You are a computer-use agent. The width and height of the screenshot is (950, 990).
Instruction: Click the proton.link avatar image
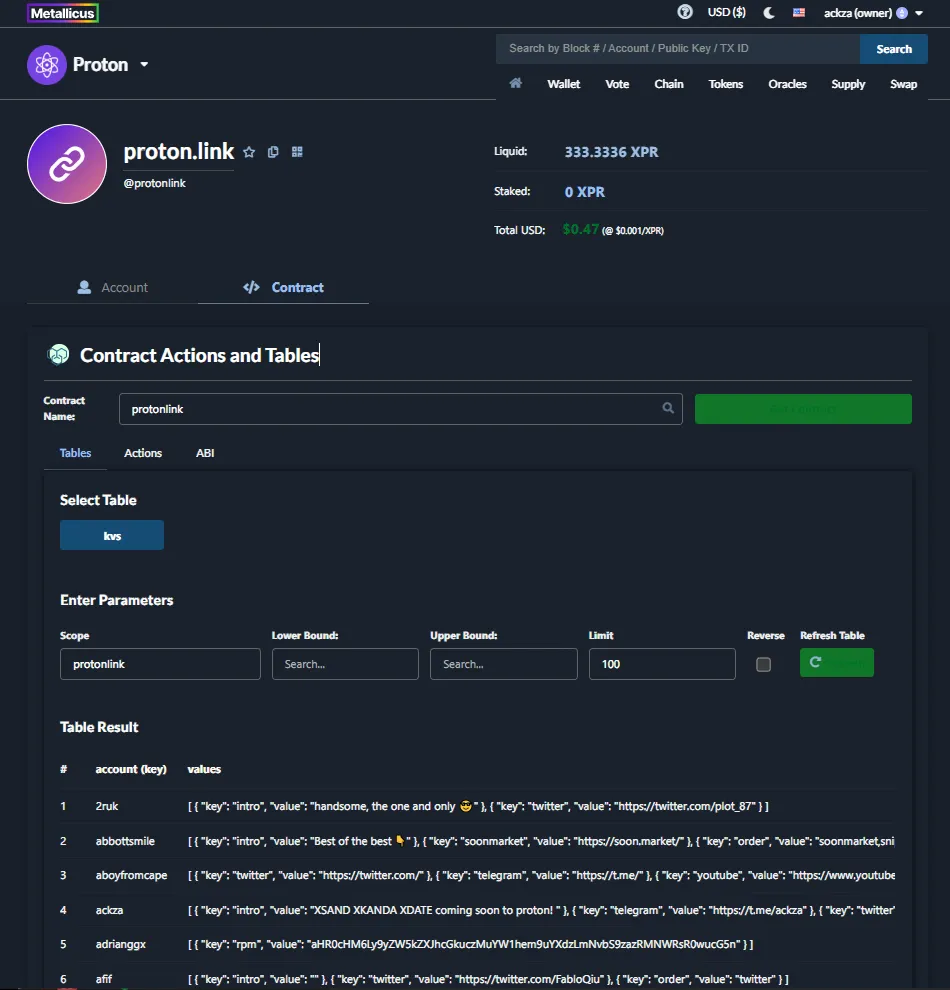pyautogui.click(x=67, y=164)
